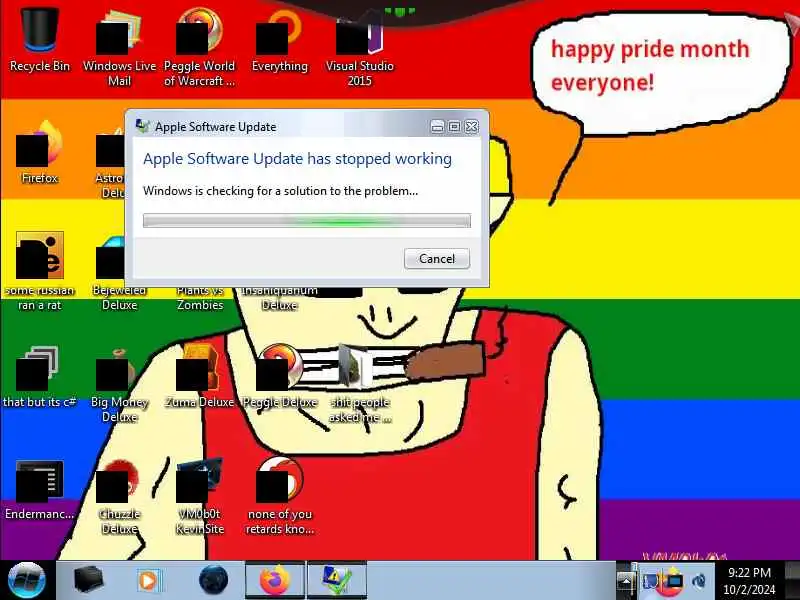Cancel the Apple Software Update check

[x=437, y=259]
